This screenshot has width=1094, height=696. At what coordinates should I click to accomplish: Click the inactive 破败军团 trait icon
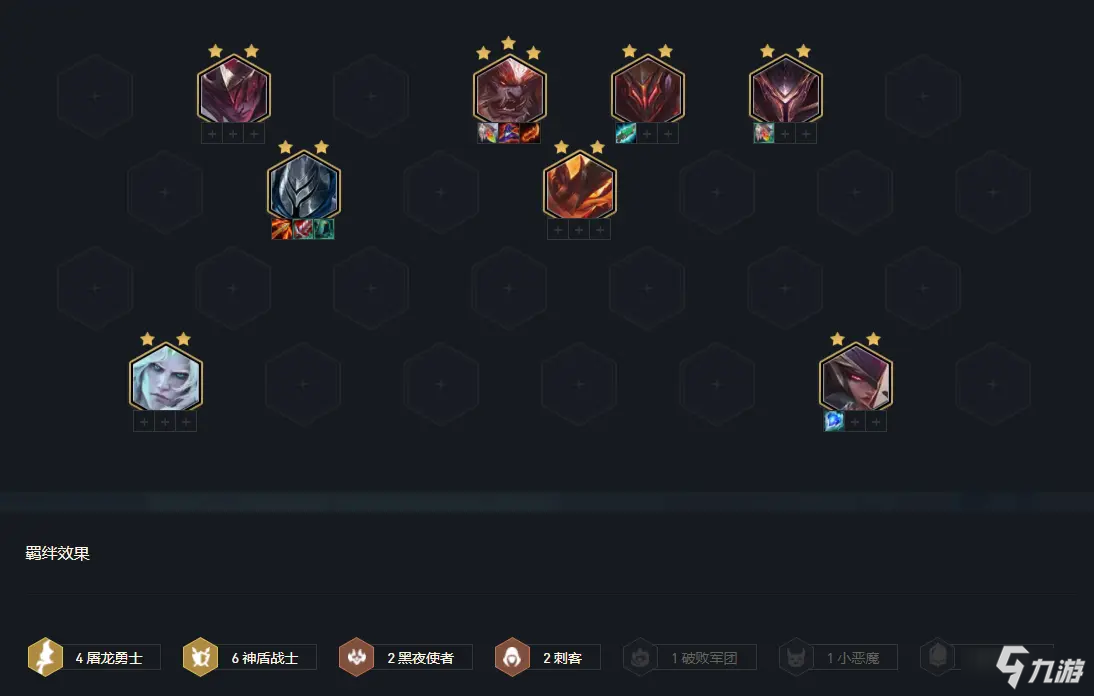pyautogui.click(x=640, y=657)
